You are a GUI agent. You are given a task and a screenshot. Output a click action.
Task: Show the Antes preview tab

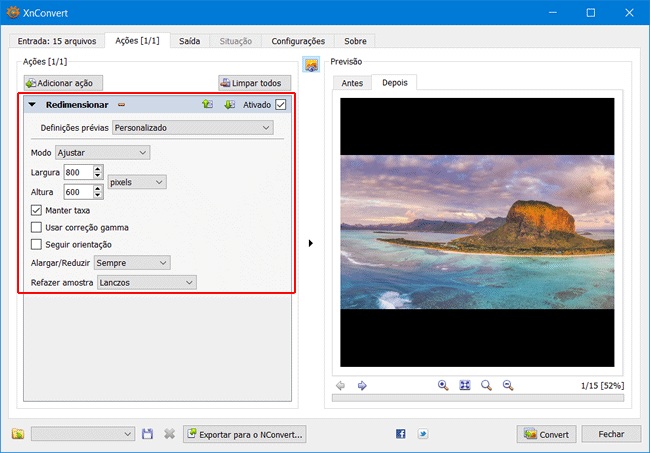[x=351, y=83]
